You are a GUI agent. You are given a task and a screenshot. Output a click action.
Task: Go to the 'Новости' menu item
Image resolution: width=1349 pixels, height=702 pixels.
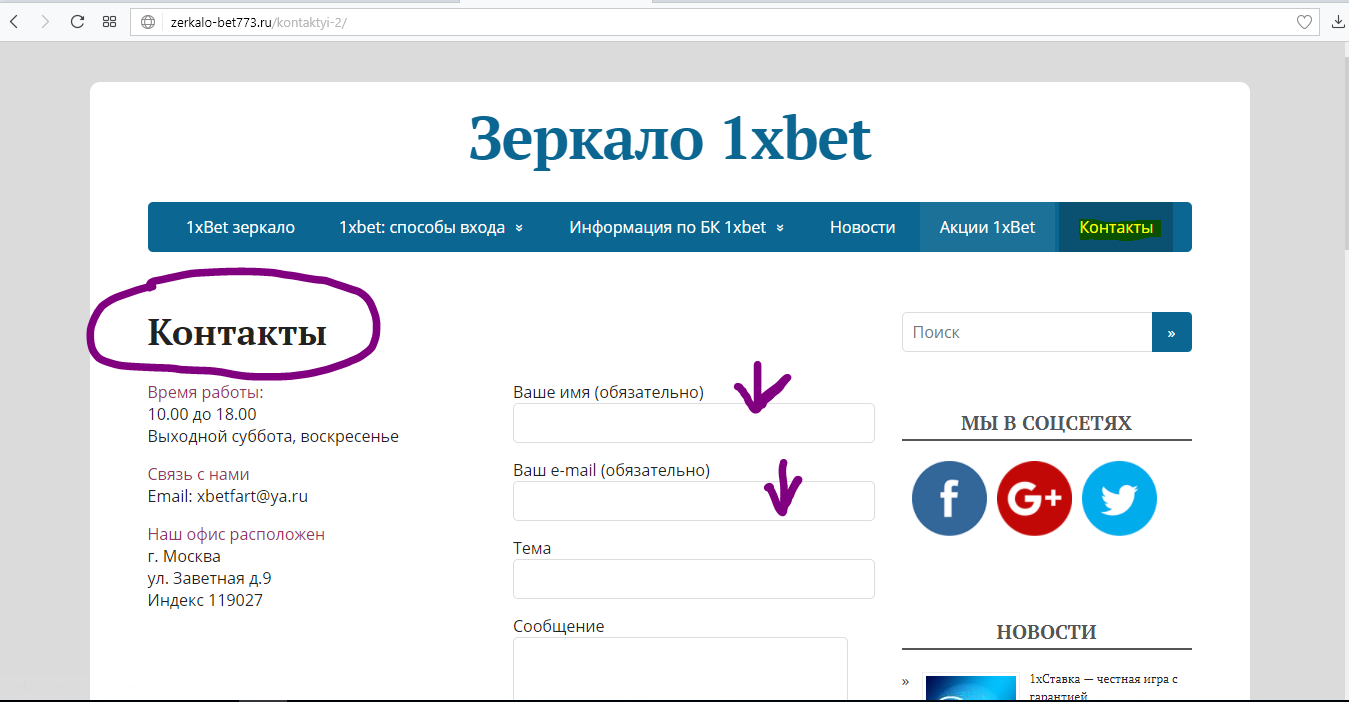click(862, 227)
